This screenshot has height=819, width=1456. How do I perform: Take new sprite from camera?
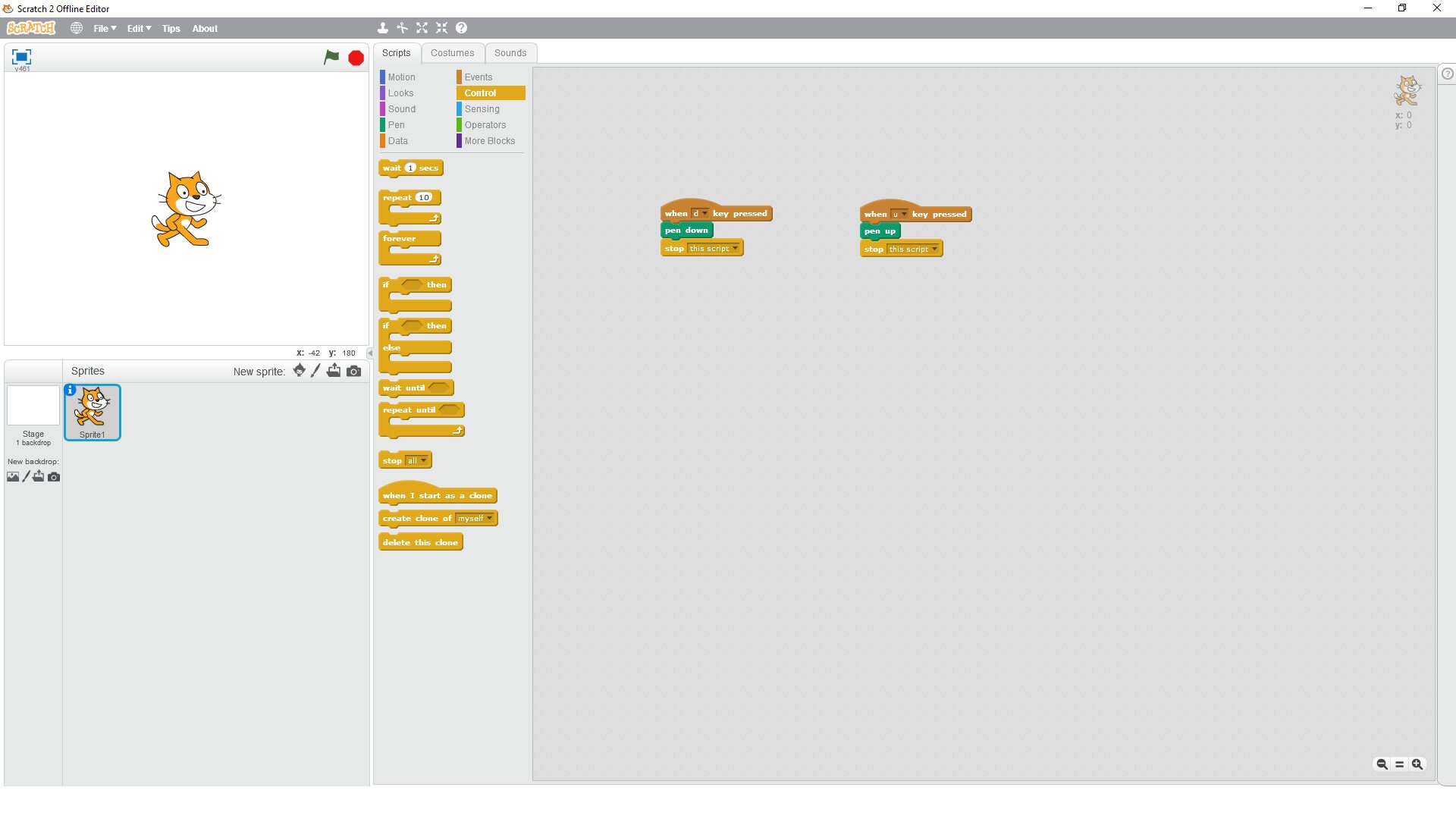[x=354, y=371]
